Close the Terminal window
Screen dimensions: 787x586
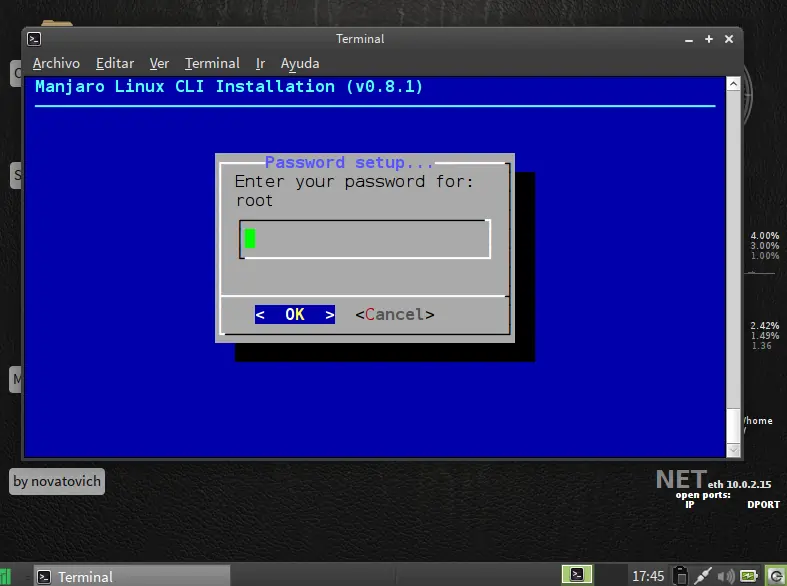pos(729,39)
